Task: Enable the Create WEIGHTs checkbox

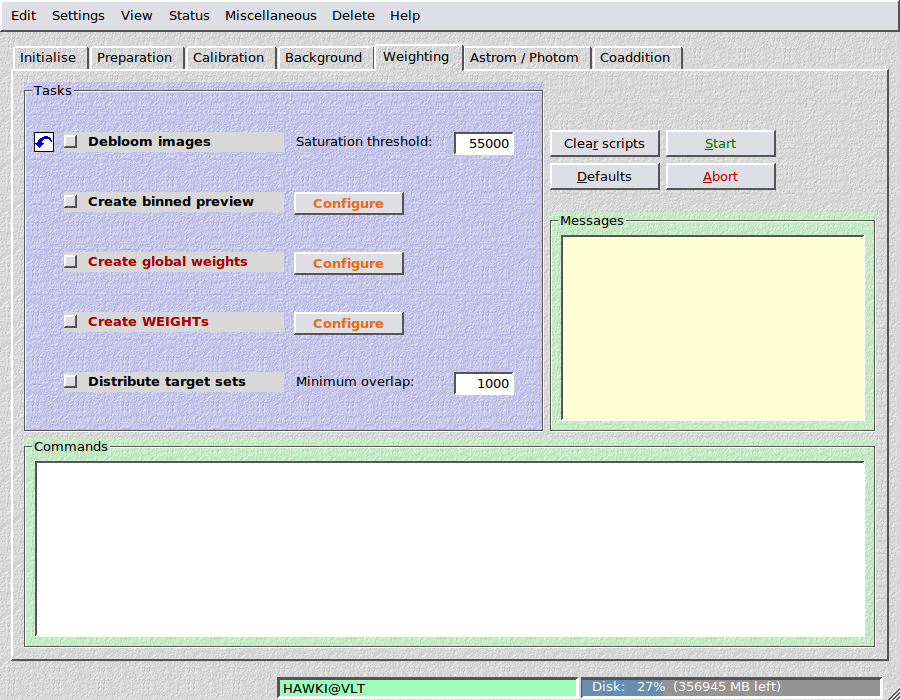Action: point(71,322)
